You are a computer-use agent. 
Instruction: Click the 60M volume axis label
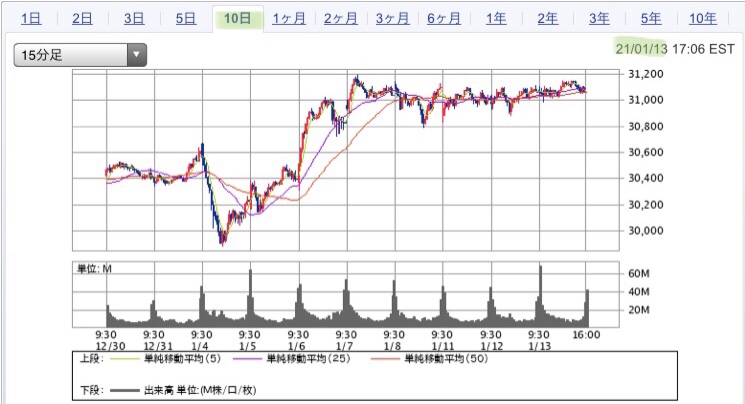[639, 273]
